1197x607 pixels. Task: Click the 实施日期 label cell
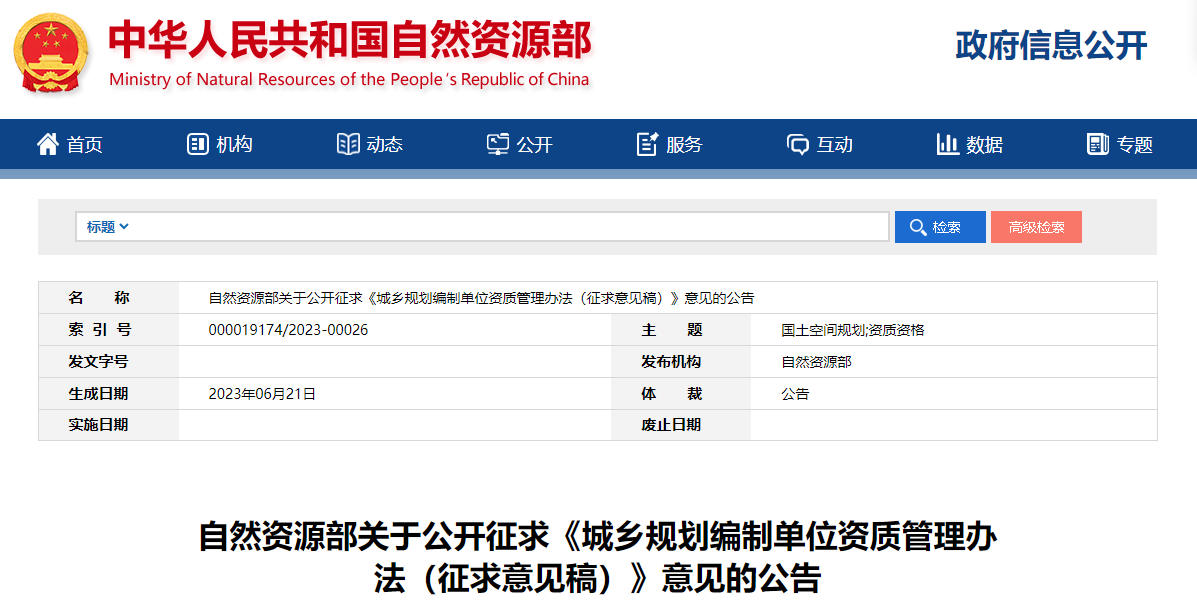click(109, 425)
